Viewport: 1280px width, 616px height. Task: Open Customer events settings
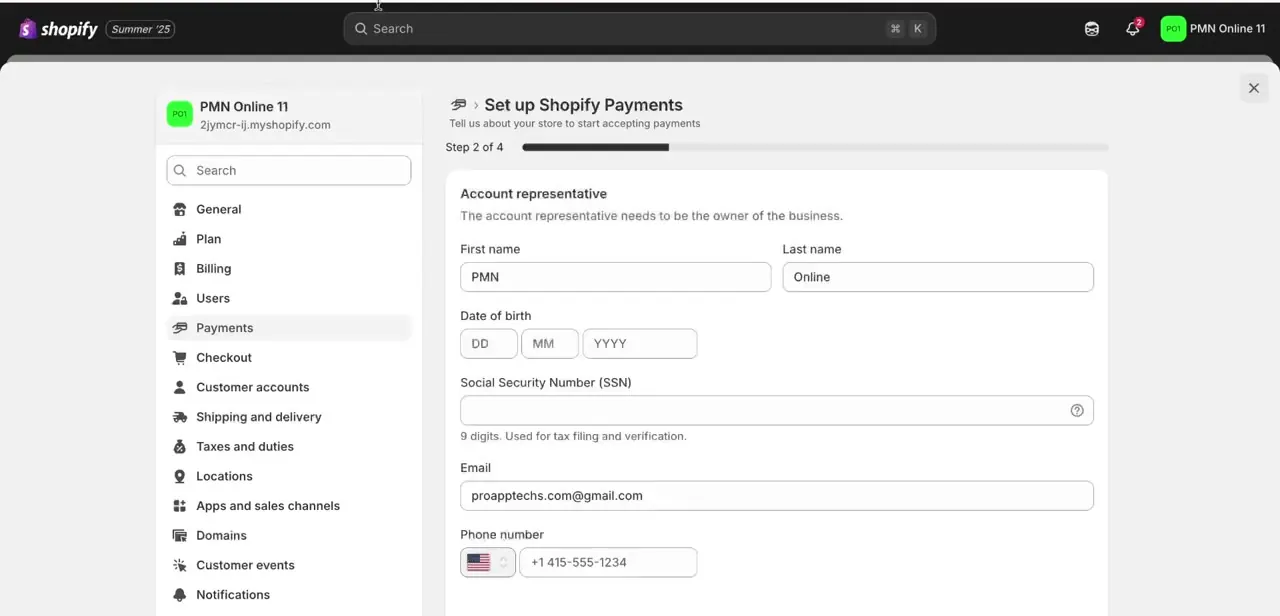pyautogui.click(x=289, y=565)
